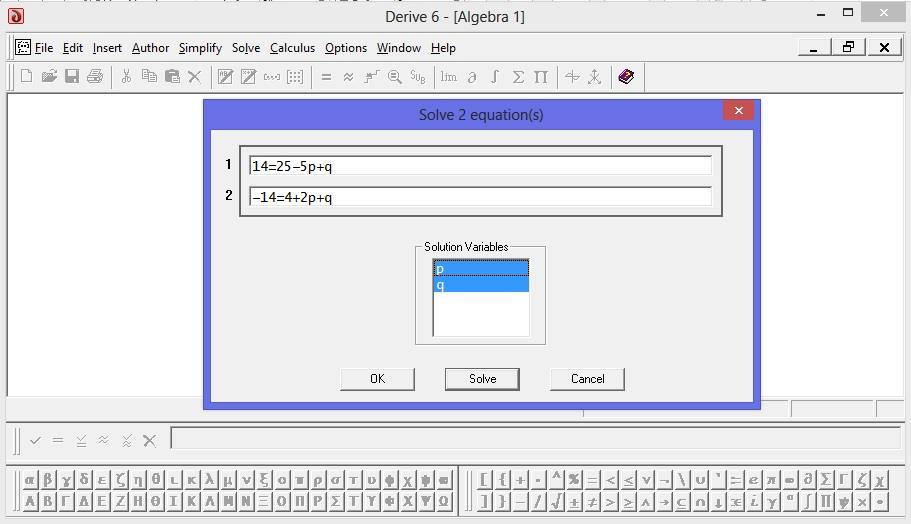Click the Author Matrix grid icon

pos(295,77)
